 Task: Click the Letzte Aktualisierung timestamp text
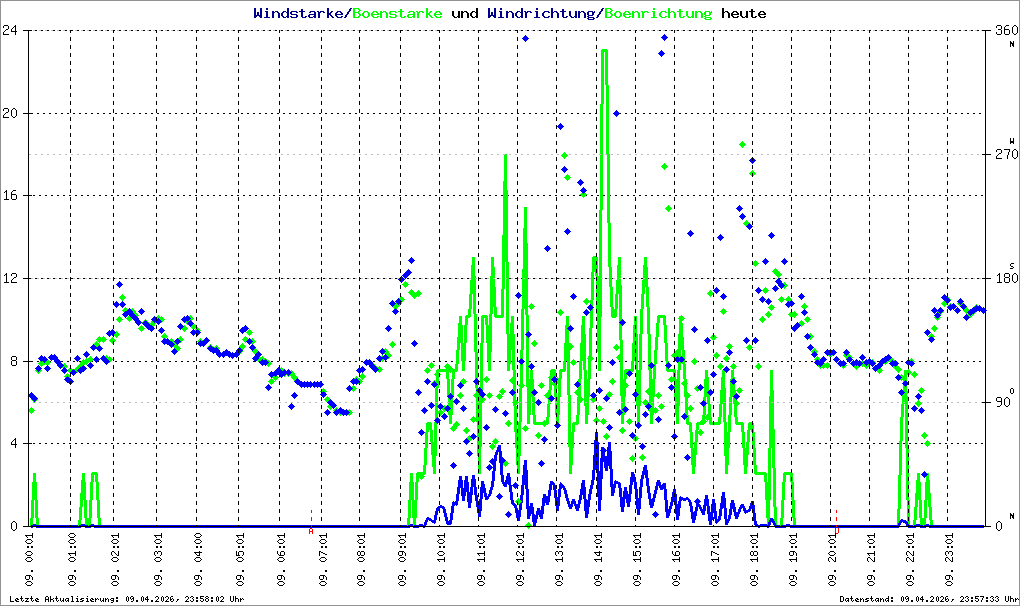click(126, 599)
